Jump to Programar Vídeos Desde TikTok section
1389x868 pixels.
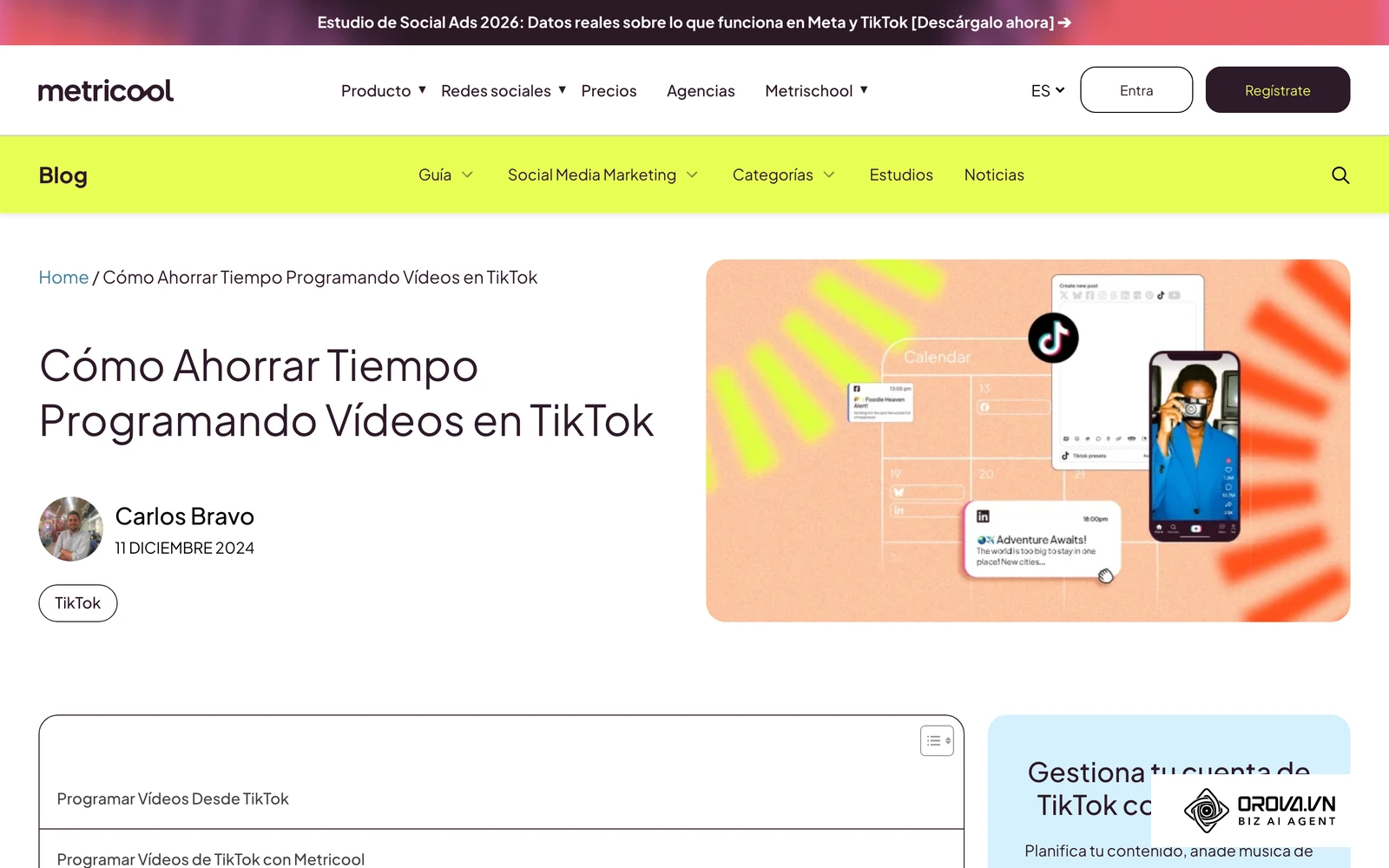coord(173,799)
